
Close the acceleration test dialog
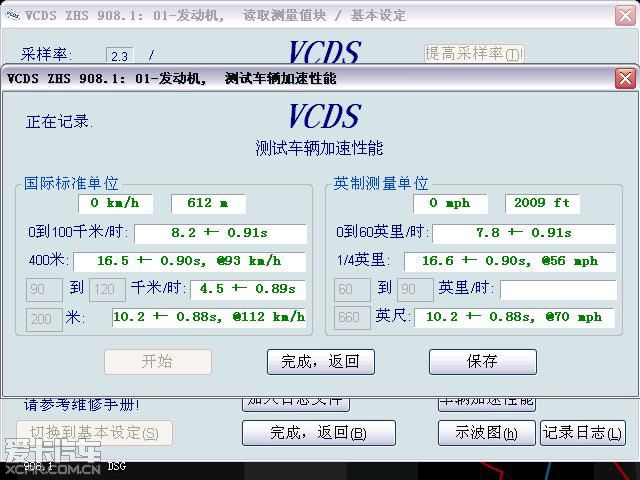click(625, 78)
